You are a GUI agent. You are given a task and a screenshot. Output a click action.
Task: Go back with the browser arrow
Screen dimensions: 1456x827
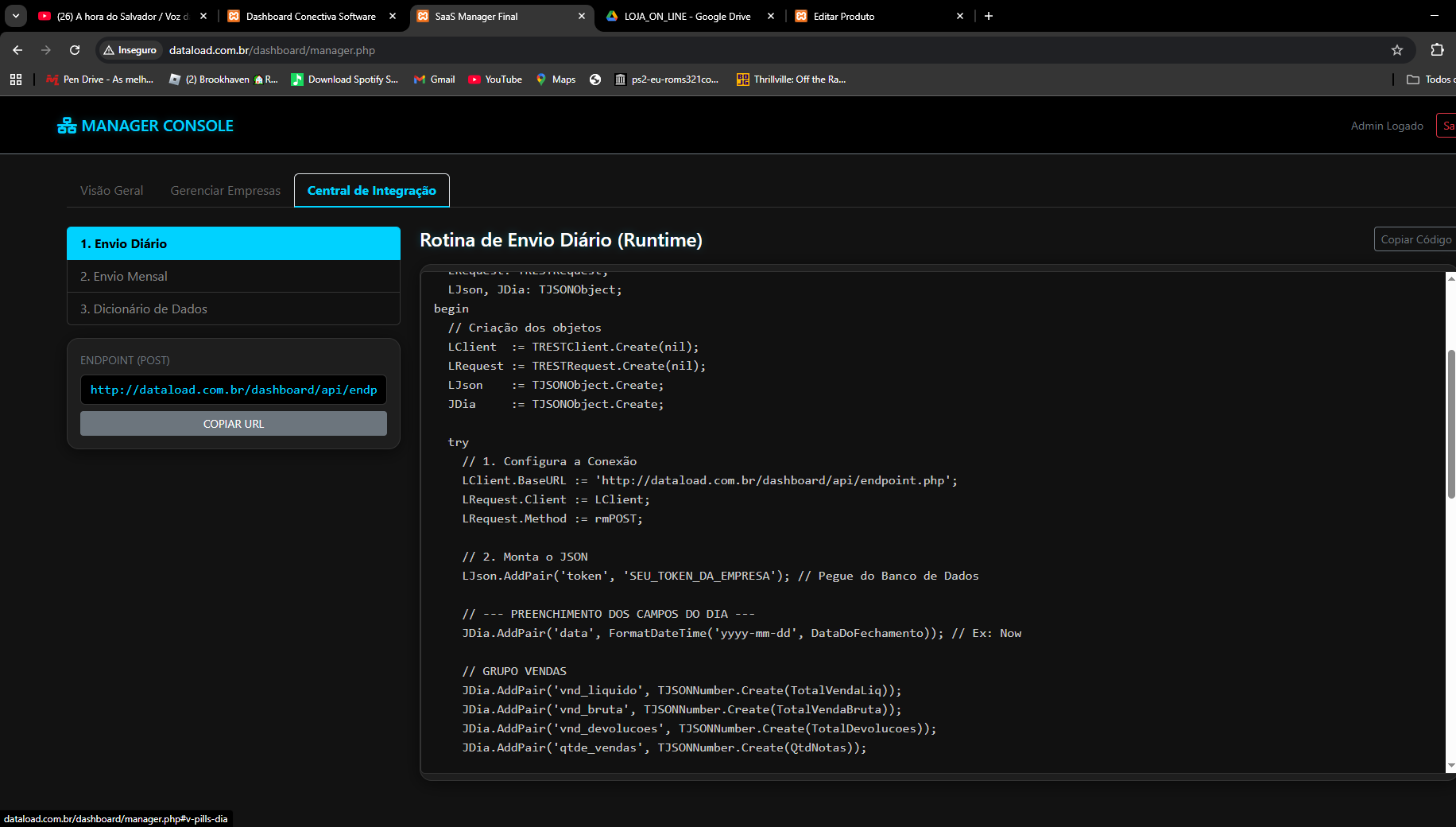point(17,50)
